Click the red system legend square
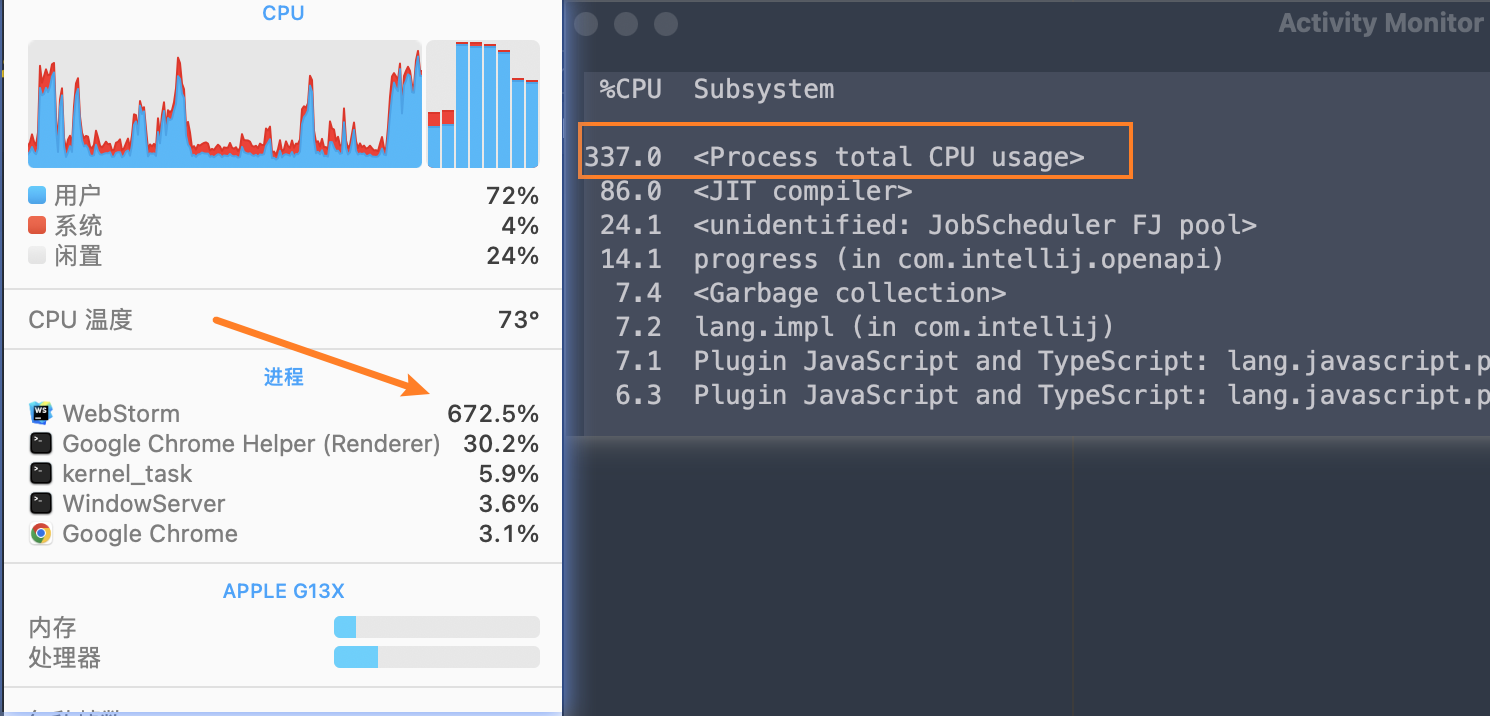The height and width of the screenshot is (716, 1490). pos(37,225)
